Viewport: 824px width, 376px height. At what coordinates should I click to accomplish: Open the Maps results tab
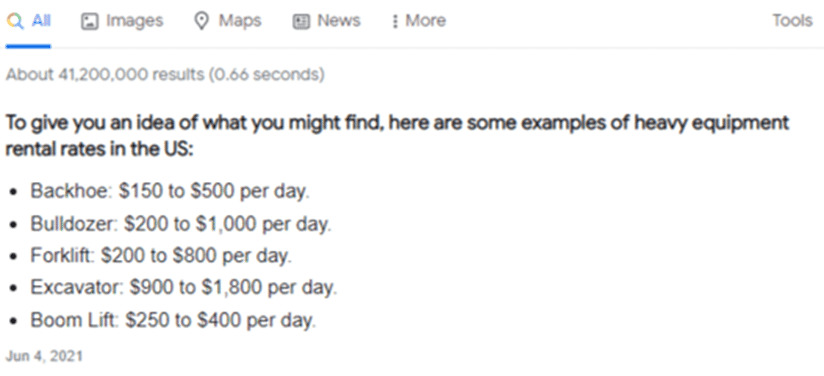(240, 22)
